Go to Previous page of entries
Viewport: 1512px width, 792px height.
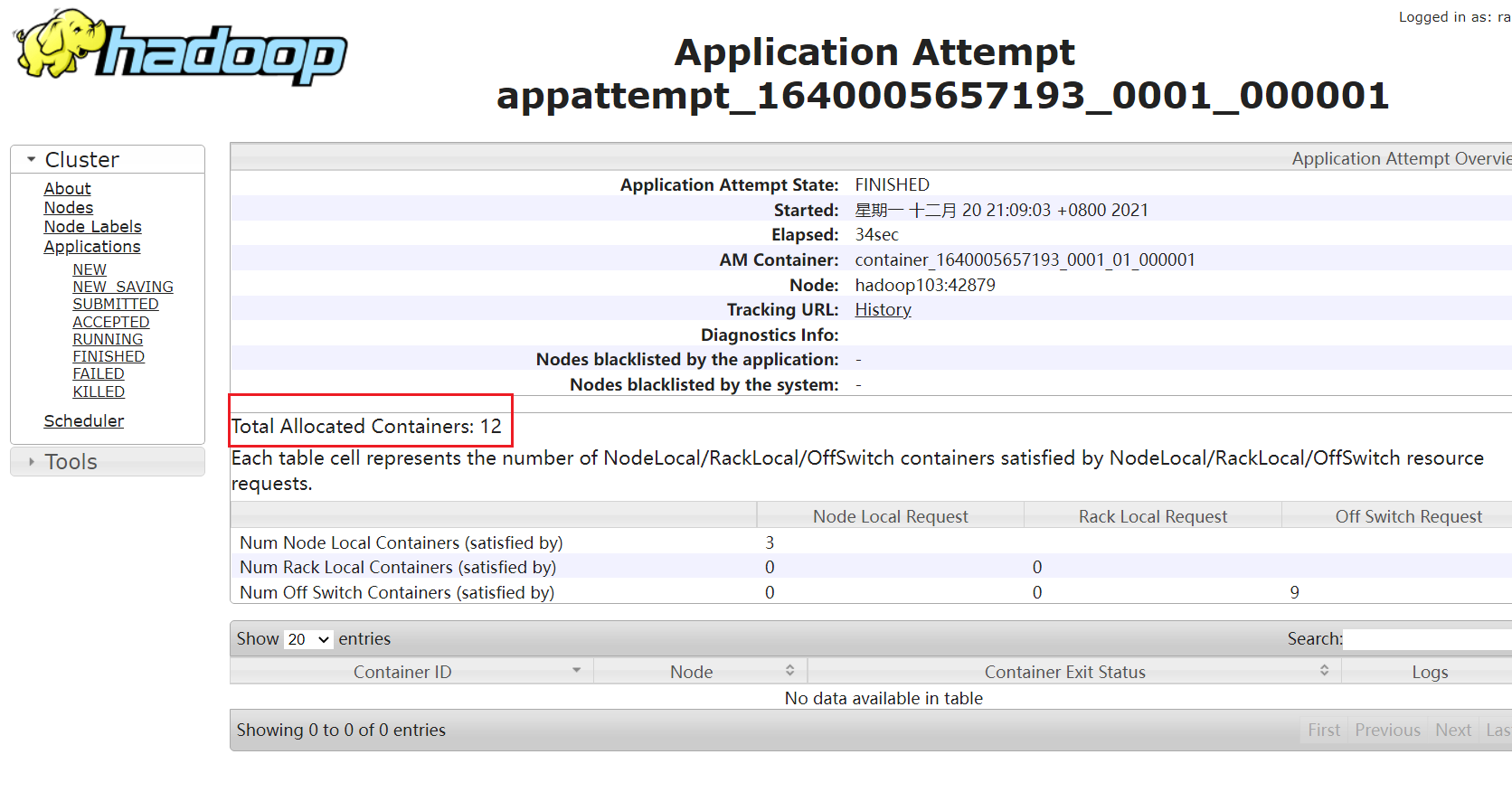[1387, 730]
